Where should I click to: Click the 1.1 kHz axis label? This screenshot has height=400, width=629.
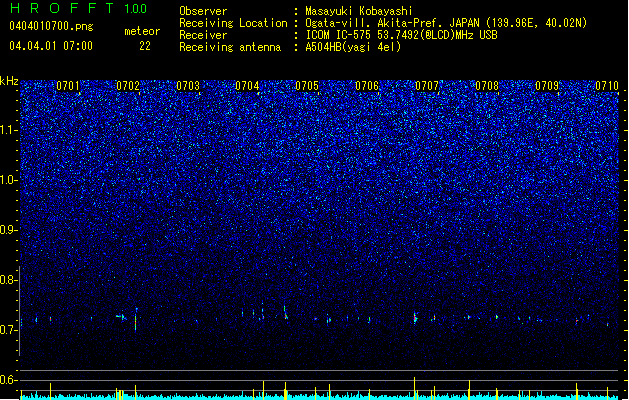pyautogui.click(x=8, y=130)
